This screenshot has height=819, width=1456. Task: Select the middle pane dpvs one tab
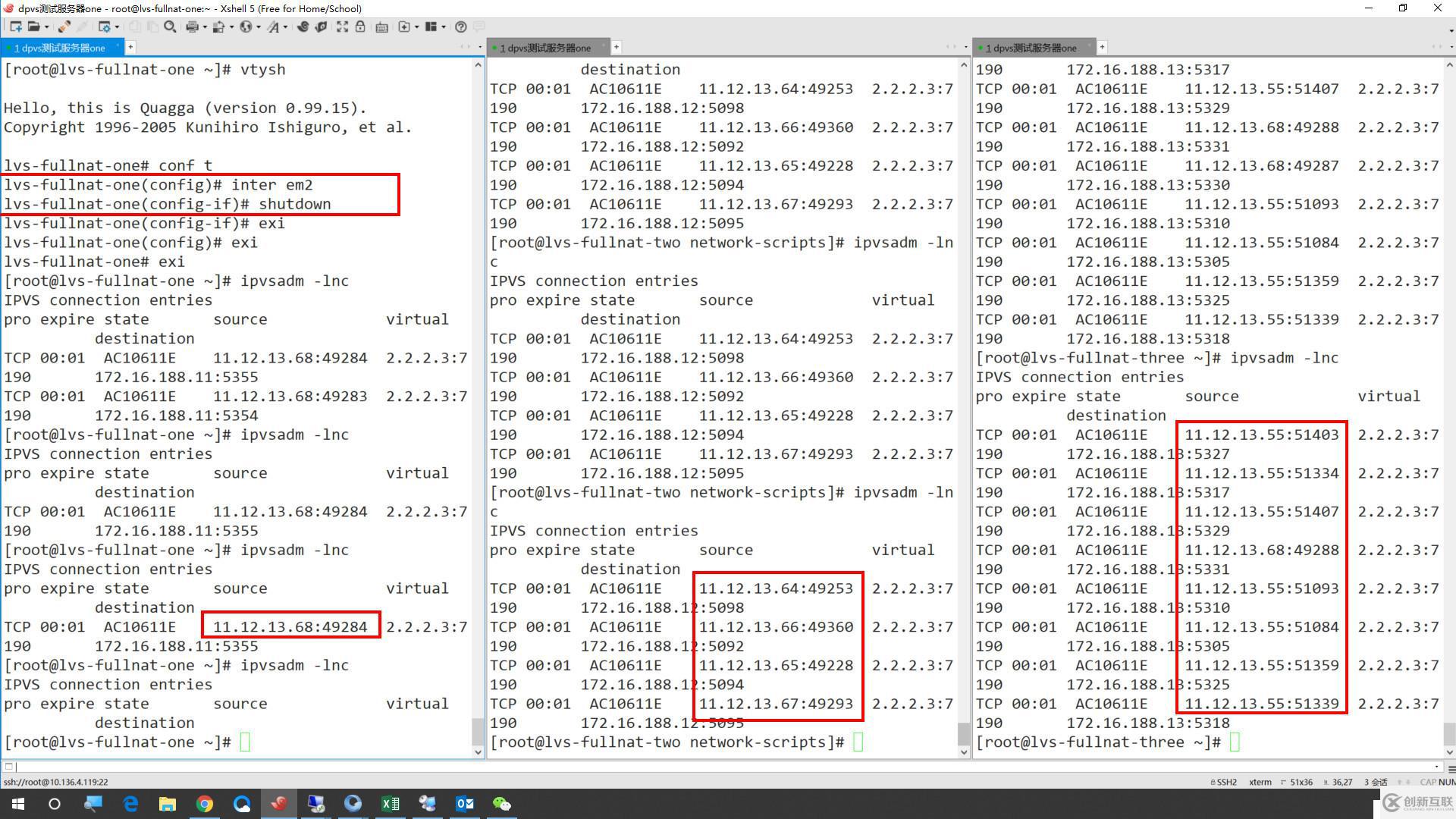(546, 48)
